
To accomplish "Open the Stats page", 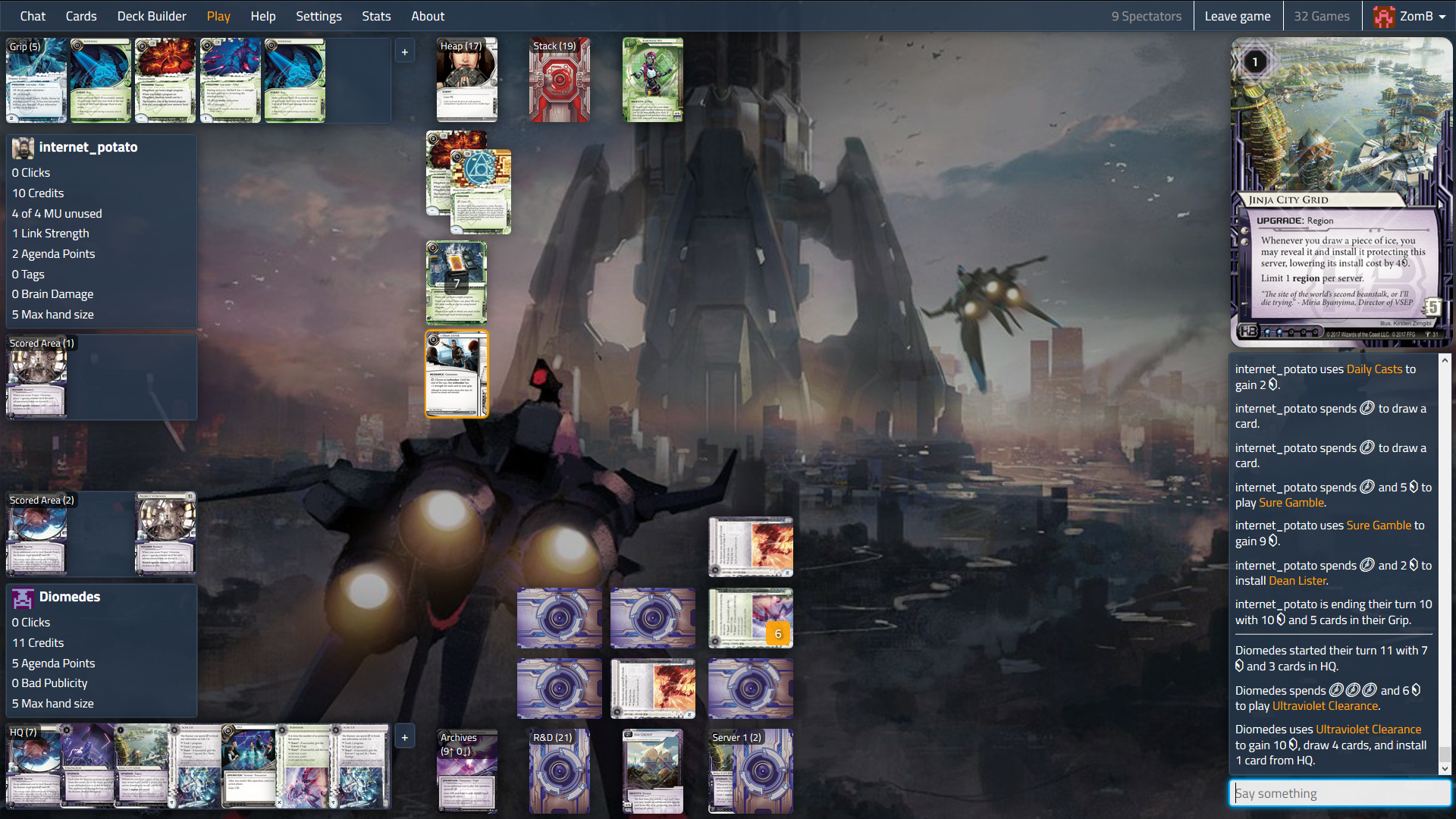I will tap(376, 16).
